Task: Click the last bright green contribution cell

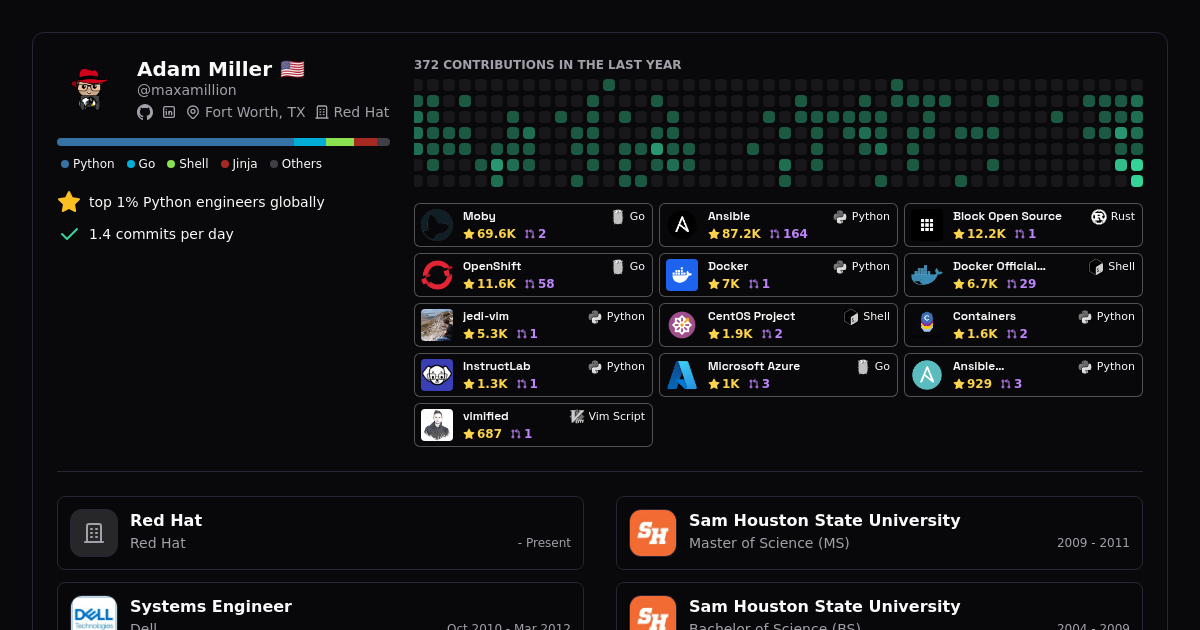Action: [x=1137, y=181]
